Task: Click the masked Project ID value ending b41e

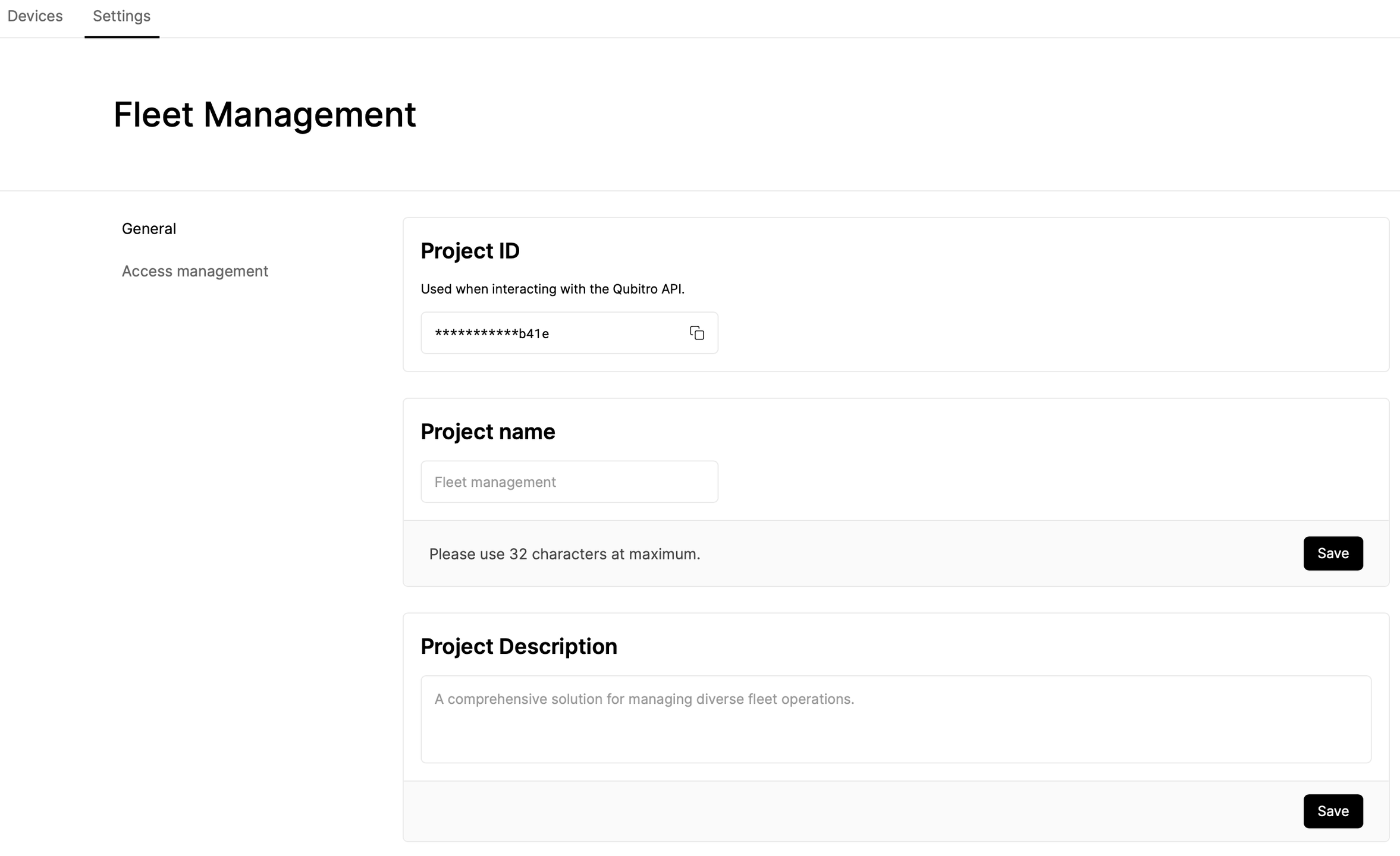Action: click(492, 333)
